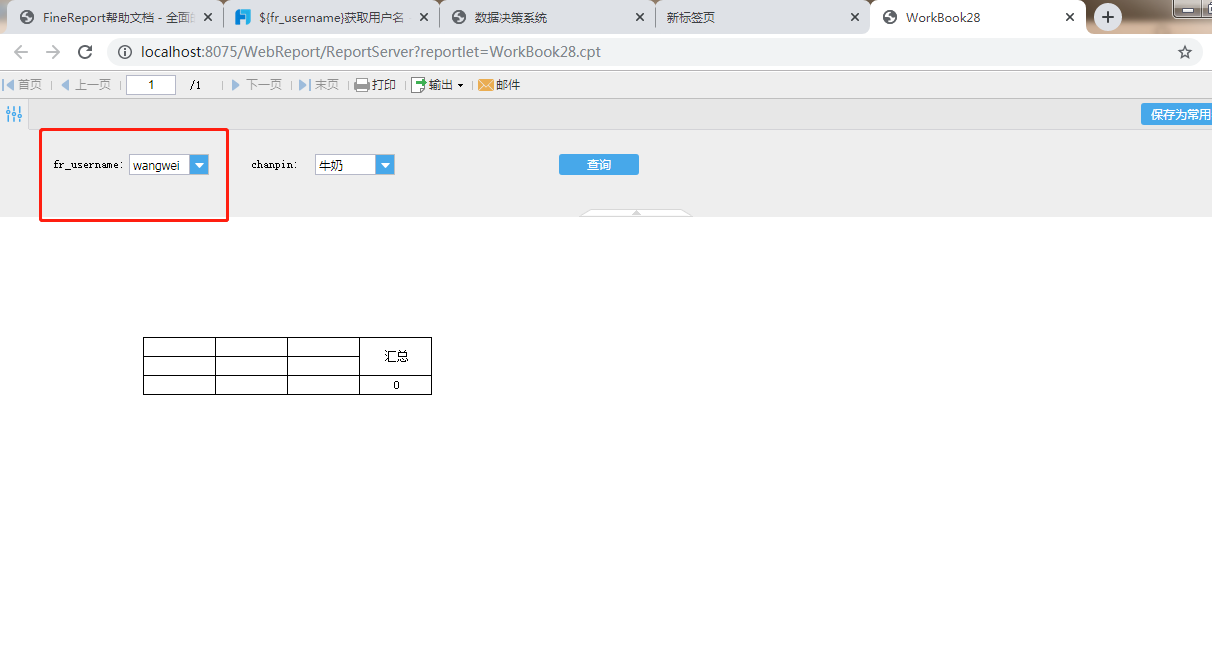Close the ${fr_username}获取用户名 tab
Image resolution: width=1212 pixels, height=666 pixels.
423,17
